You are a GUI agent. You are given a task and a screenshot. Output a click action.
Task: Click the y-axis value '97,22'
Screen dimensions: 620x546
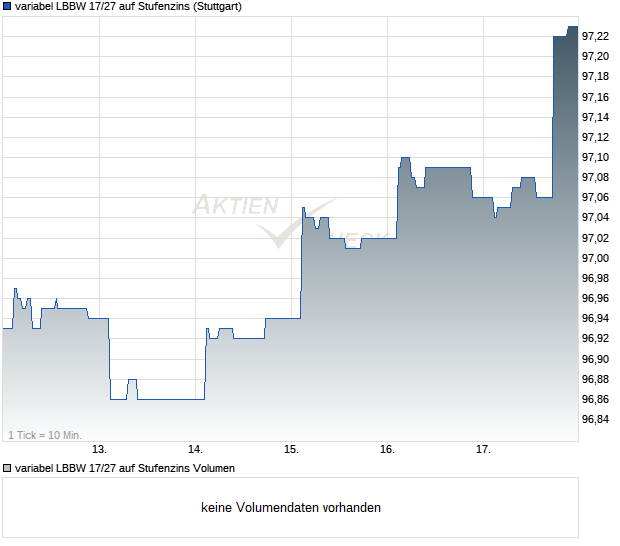click(x=595, y=36)
